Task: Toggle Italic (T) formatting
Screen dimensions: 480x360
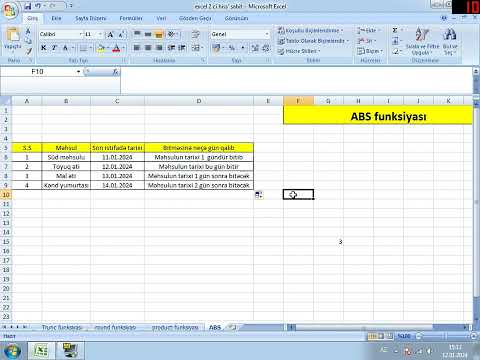Action: [54, 48]
